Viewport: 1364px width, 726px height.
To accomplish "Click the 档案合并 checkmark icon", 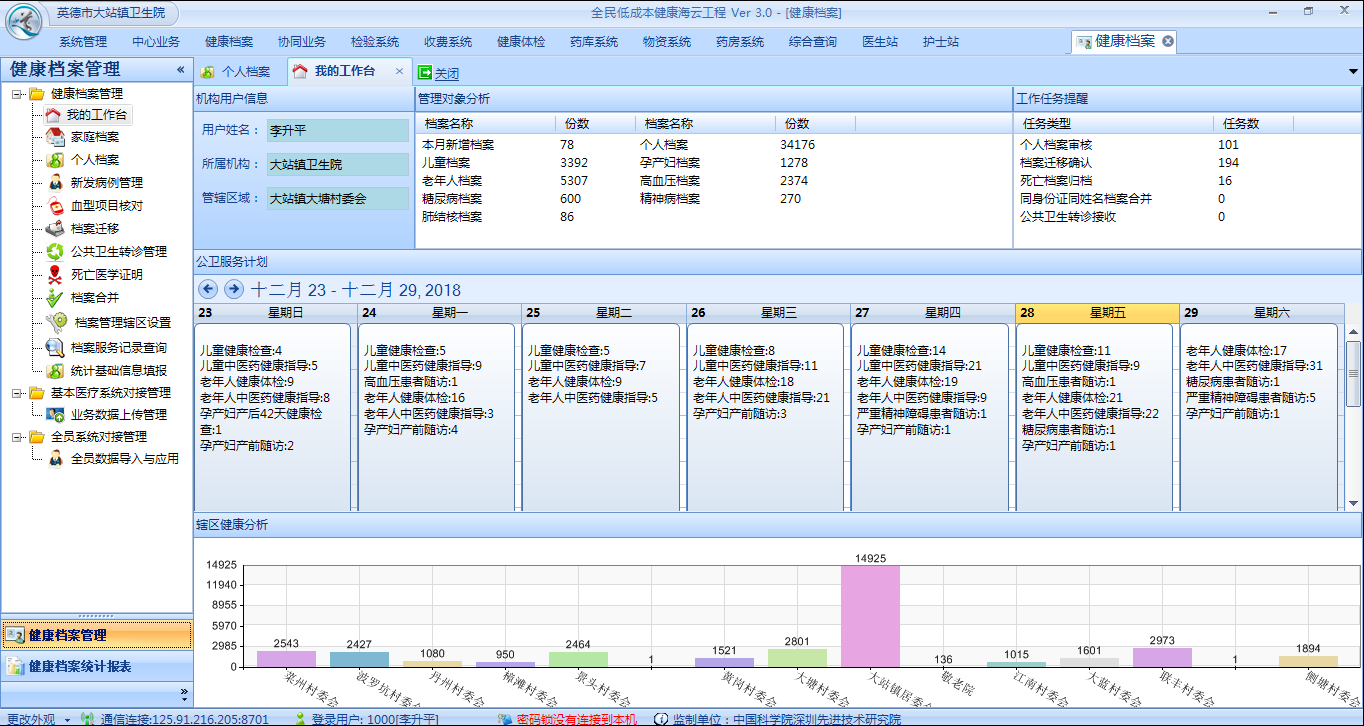I will coord(54,298).
